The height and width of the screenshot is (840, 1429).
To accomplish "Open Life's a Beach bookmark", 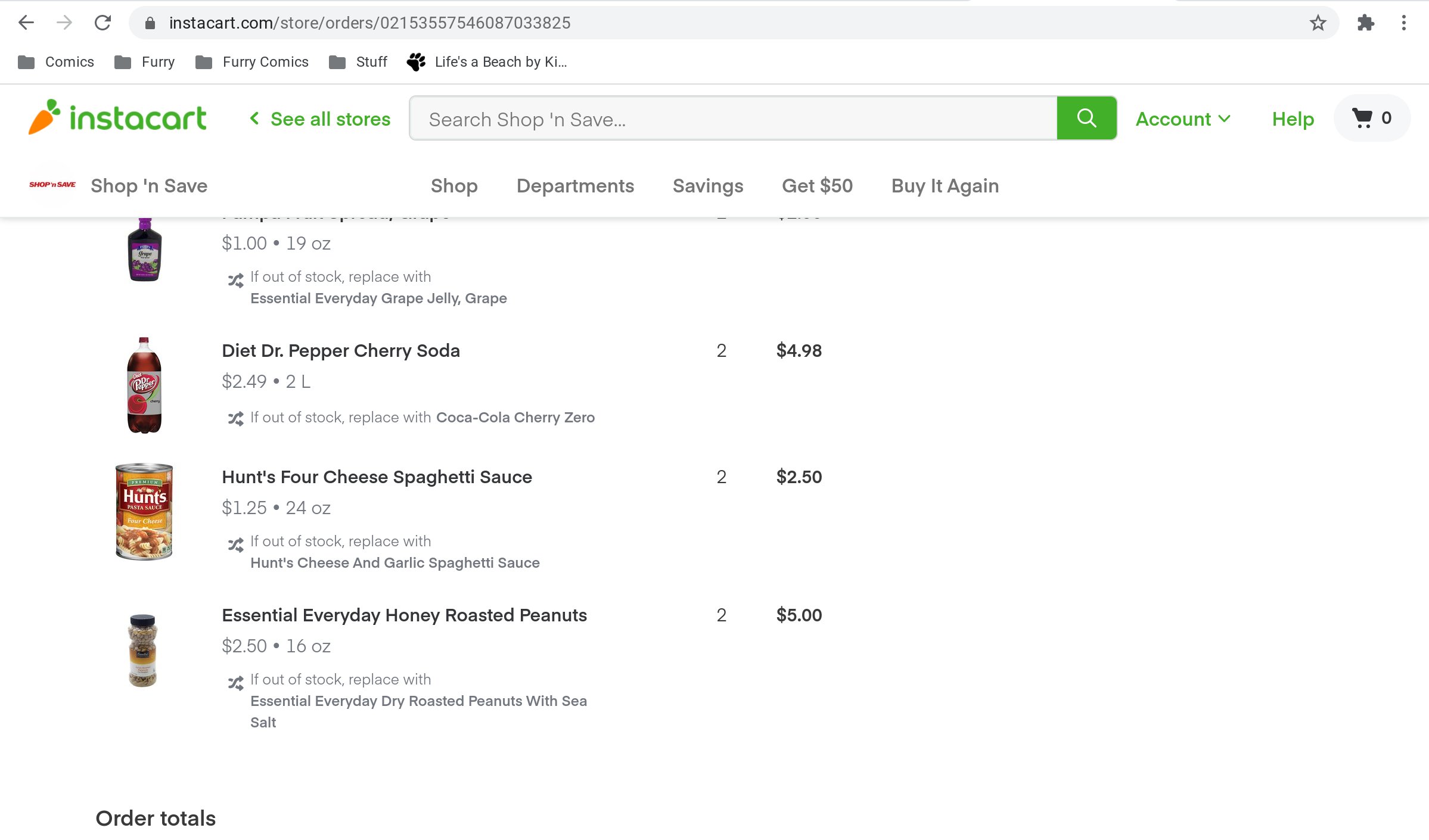I will [x=487, y=62].
